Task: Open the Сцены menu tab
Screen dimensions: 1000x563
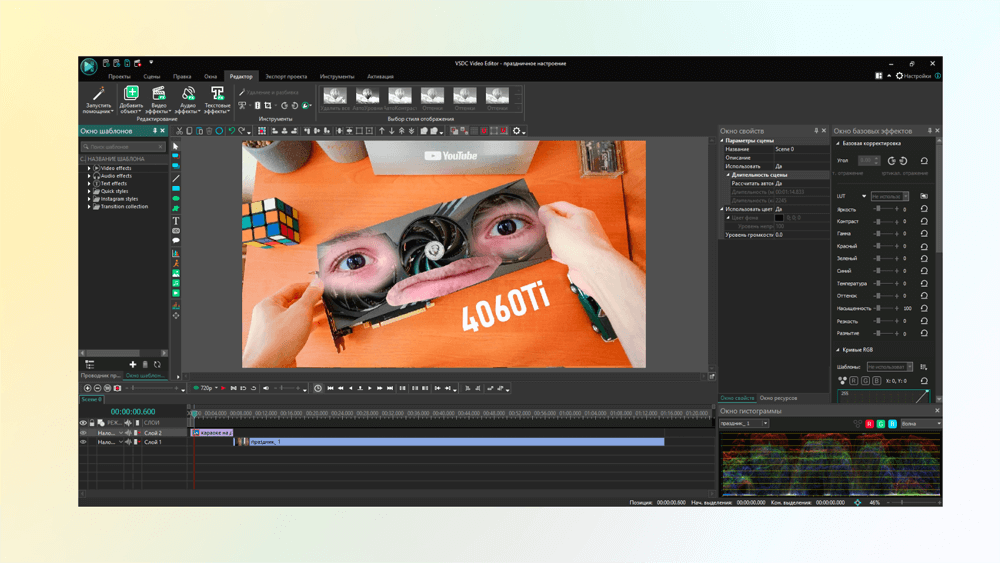Action: point(152,77)
